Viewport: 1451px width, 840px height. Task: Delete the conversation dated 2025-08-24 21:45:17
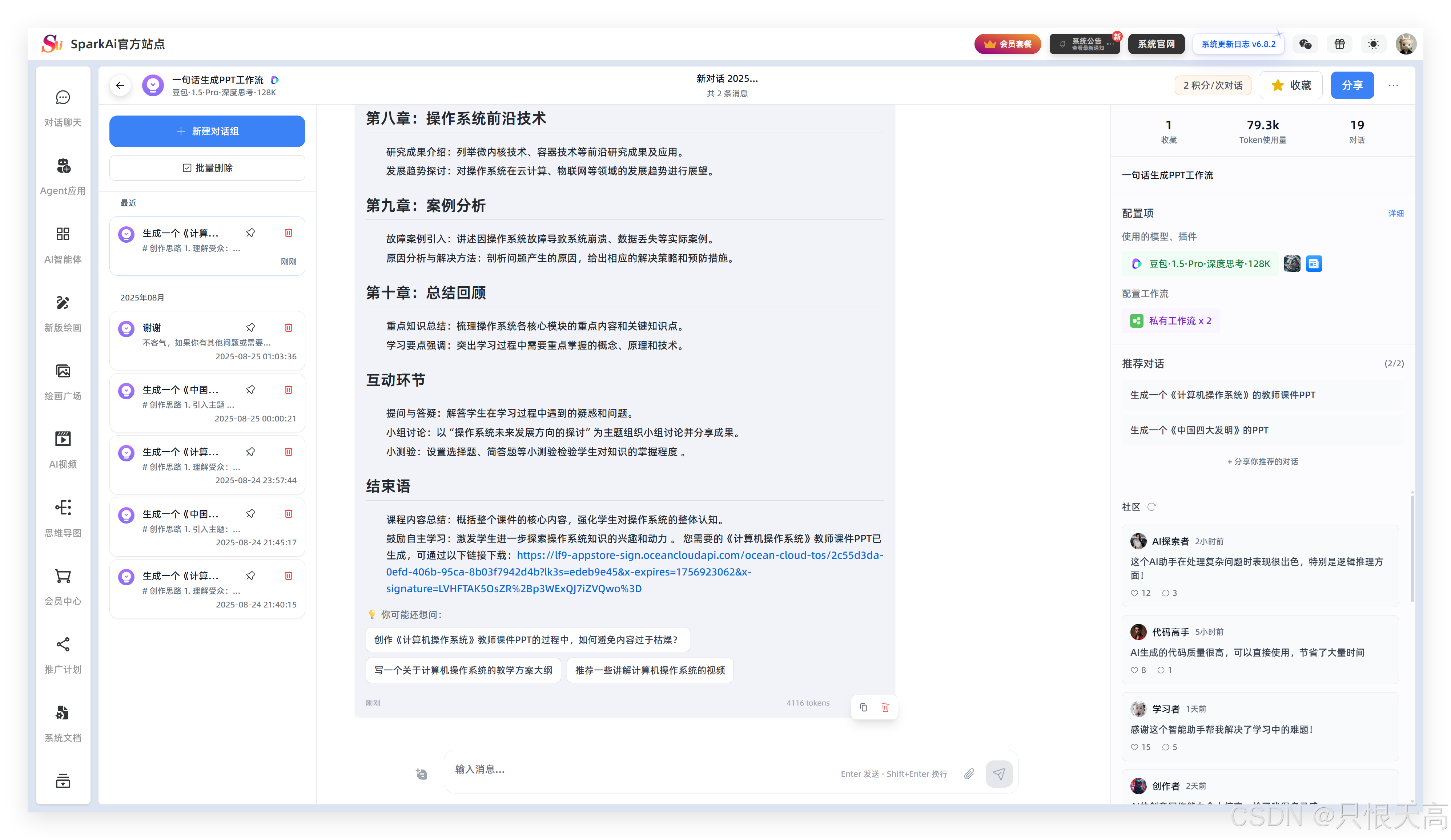pos(289,514)
